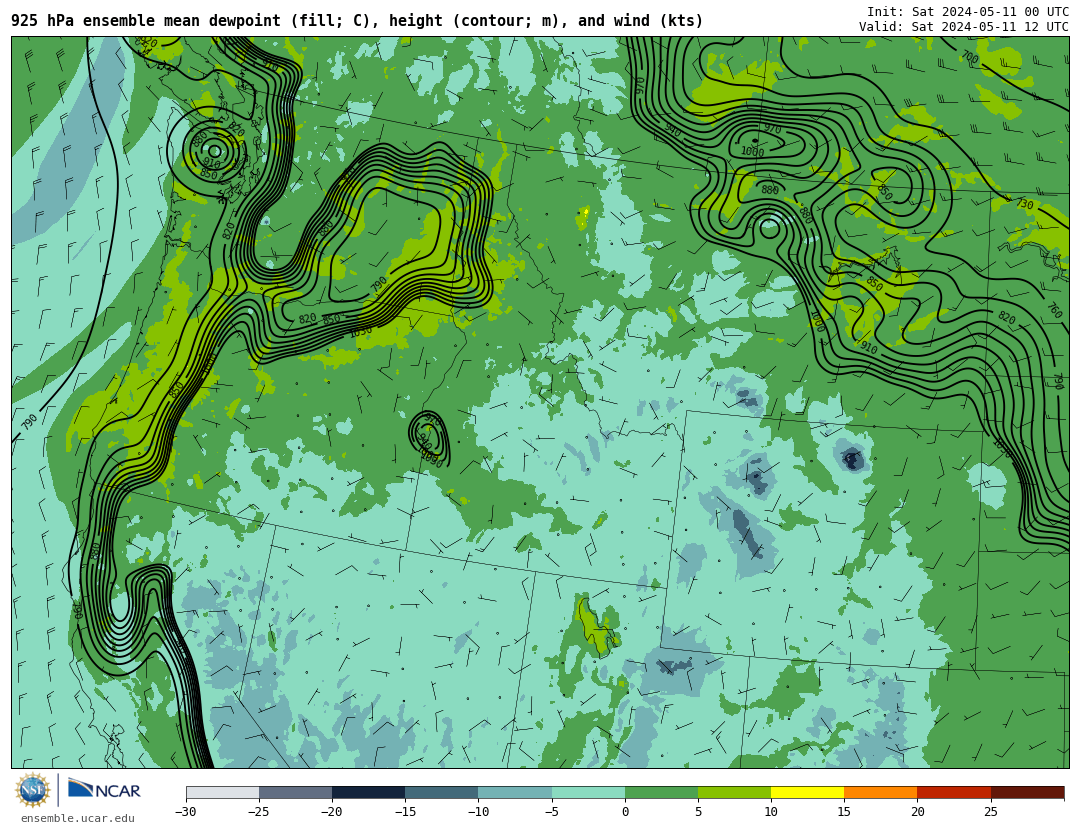
Task: Select the plot title '925 hPa ensemble mean dewpoint'
Action: point(146,21)
